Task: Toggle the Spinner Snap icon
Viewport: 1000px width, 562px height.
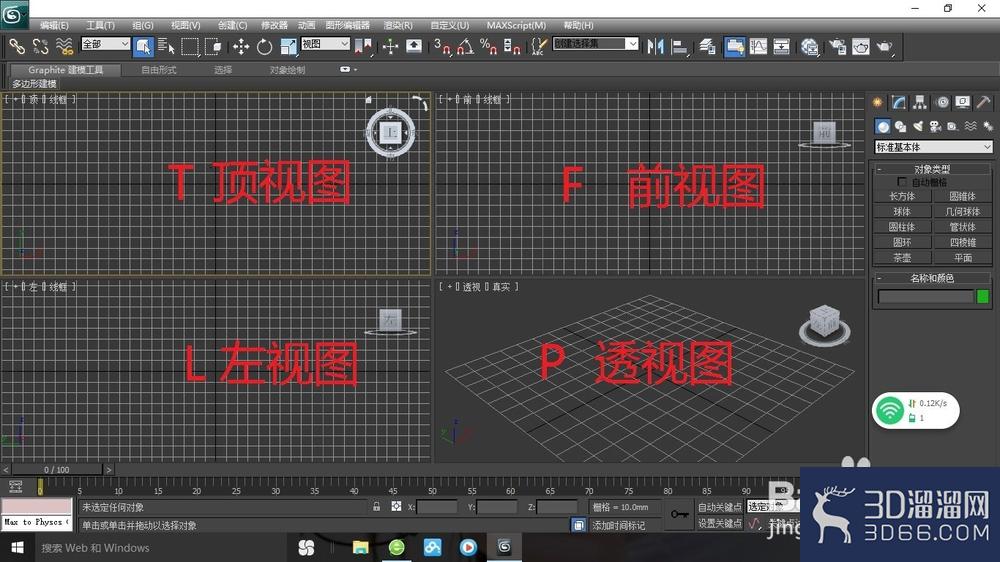Action: click(512, 46)
